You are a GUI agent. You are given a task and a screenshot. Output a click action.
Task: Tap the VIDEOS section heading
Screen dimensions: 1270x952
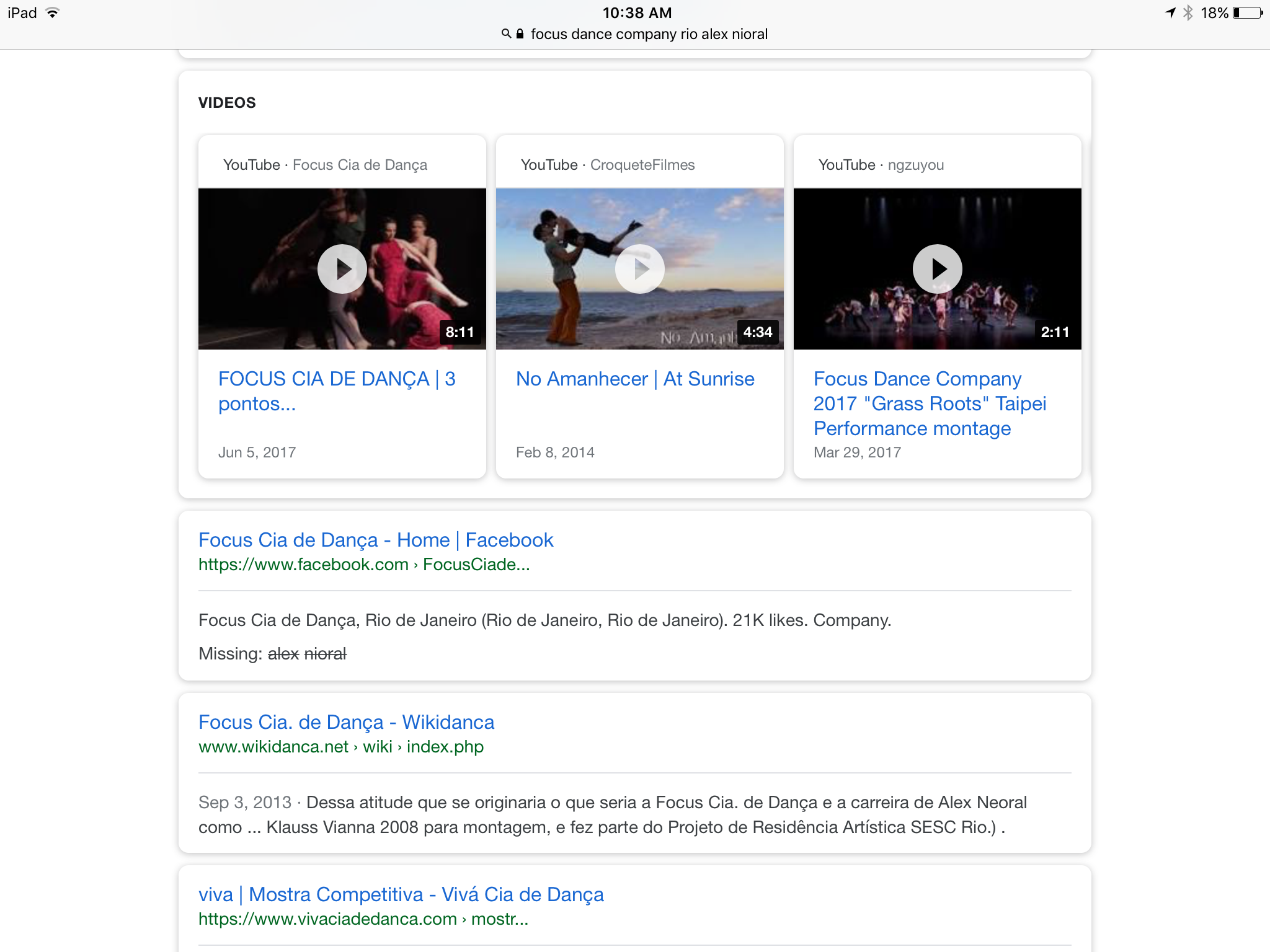227,103
